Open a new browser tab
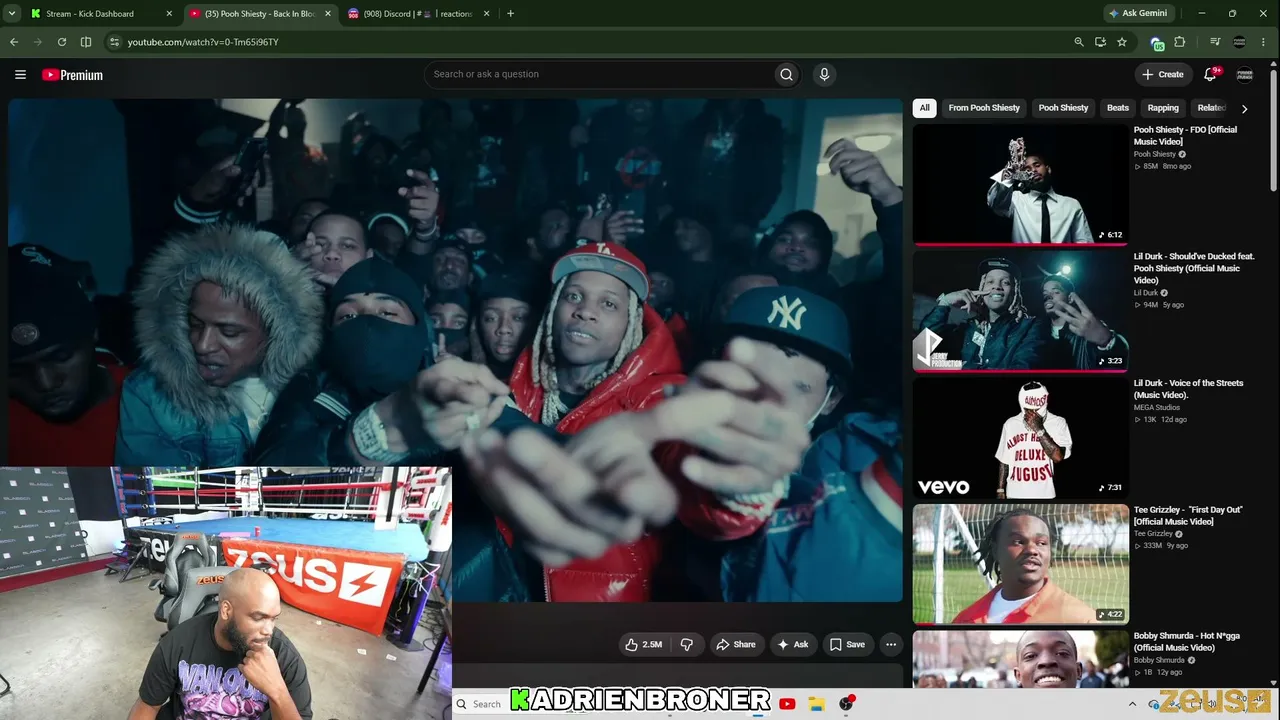The height and width of the screenshot is (720, 1280). 510,14
